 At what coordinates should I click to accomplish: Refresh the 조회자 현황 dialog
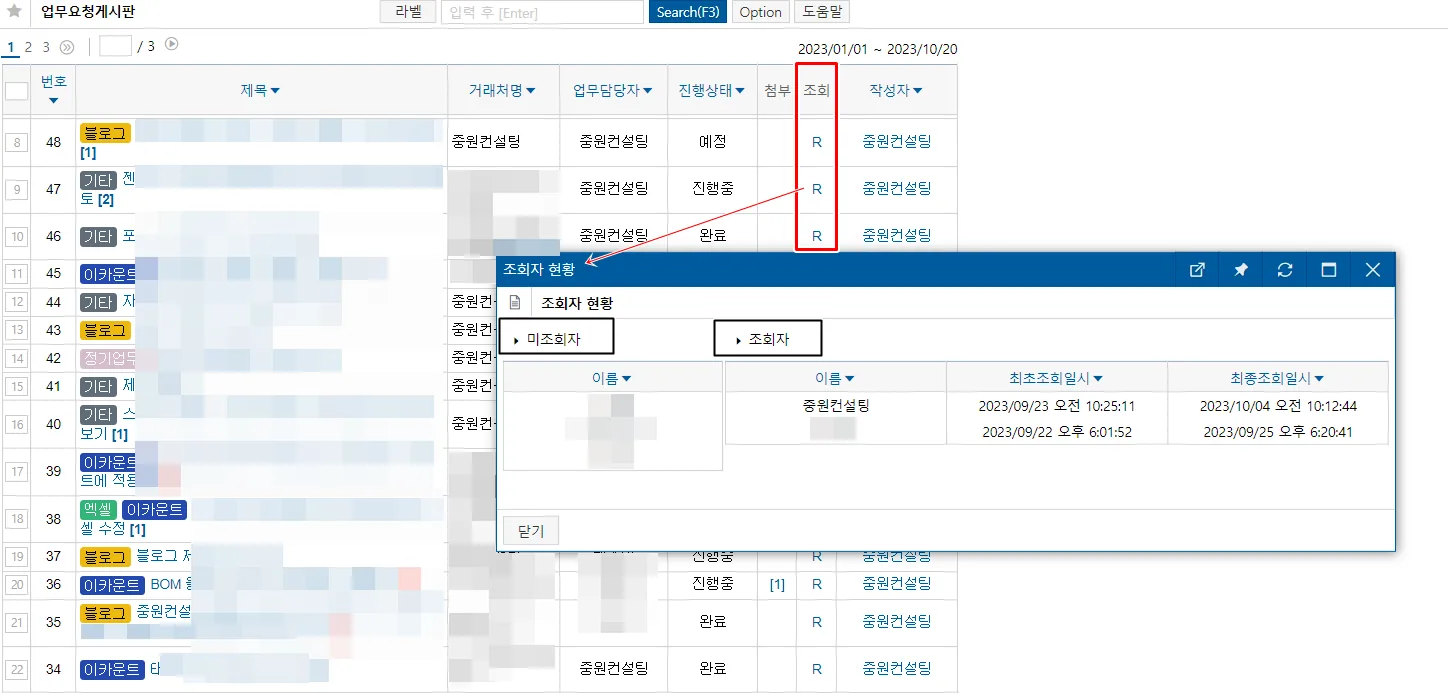(1285, 270)
